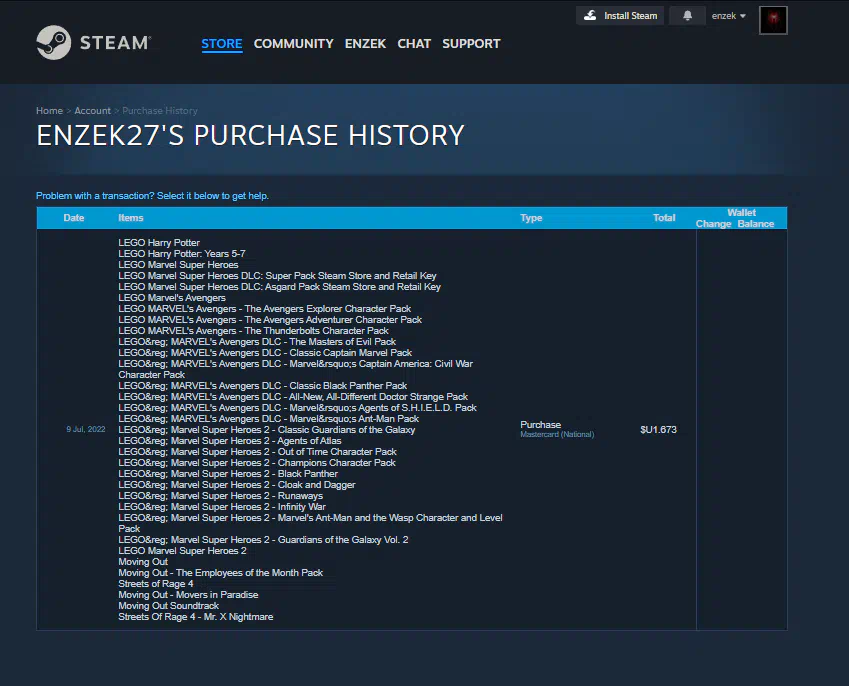Go to Home breadcrumb link
This screenshot has width=849, height=686.
coord(49,110)
